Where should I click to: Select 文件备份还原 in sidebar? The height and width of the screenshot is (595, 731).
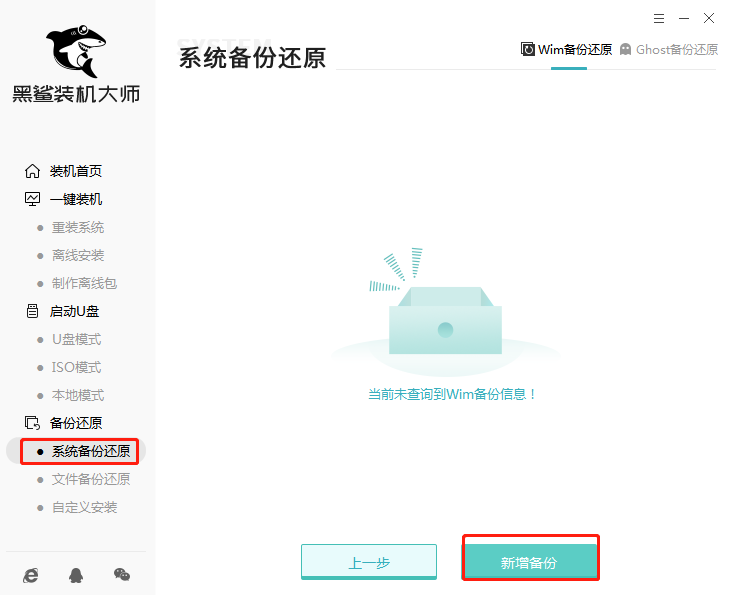pyautogui.click(x=91, y=479)
